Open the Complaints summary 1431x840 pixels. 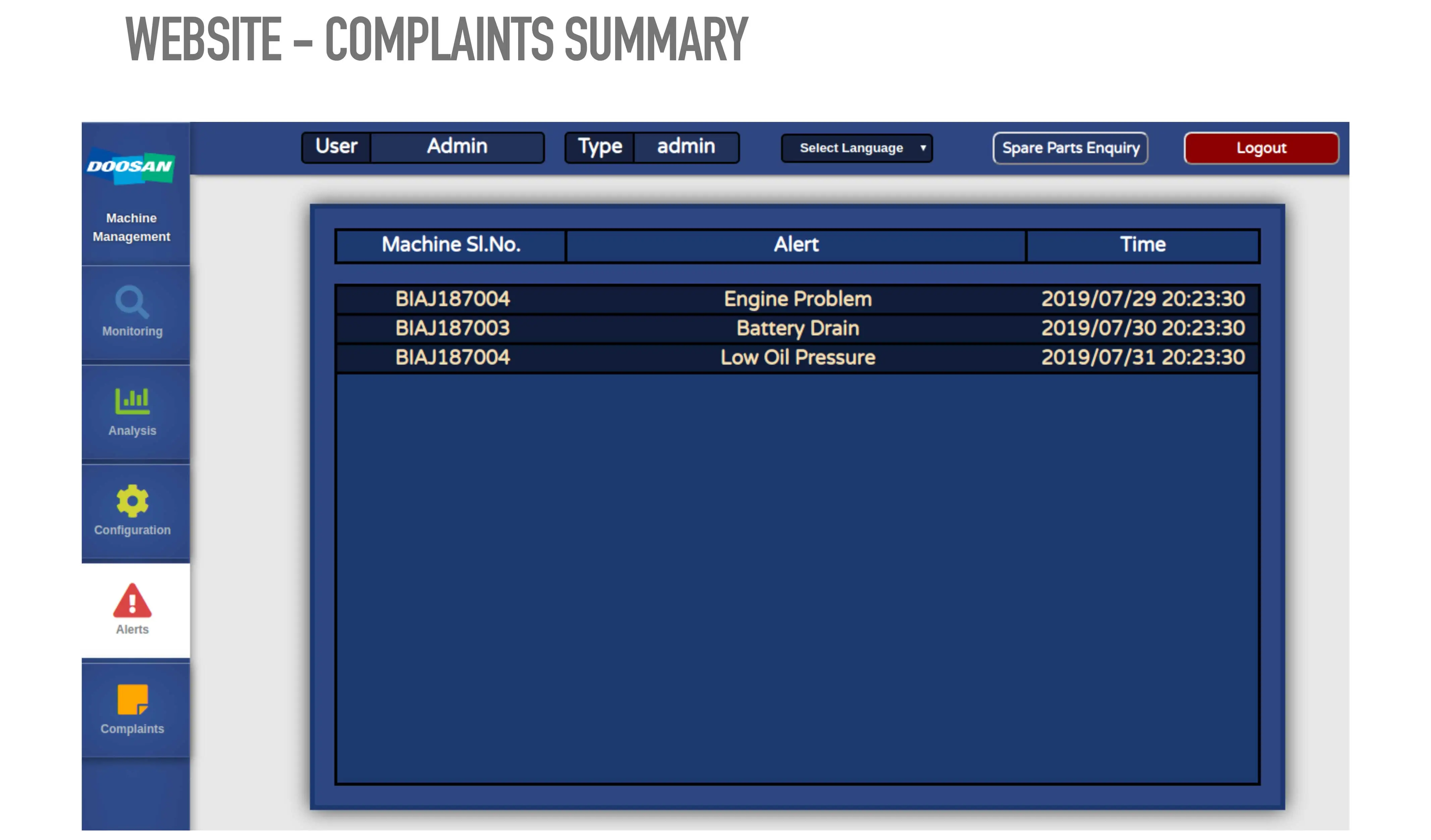click(x=133, y=707)
